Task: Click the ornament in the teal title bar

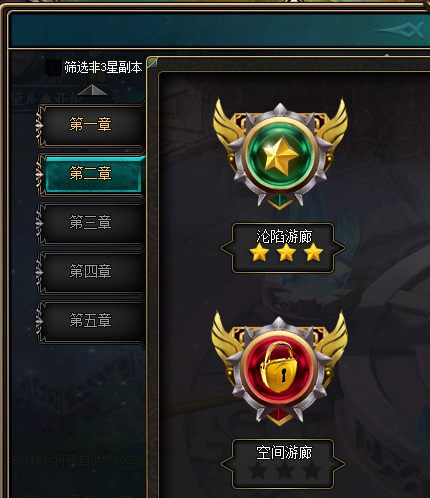Action: click(400, 31)
